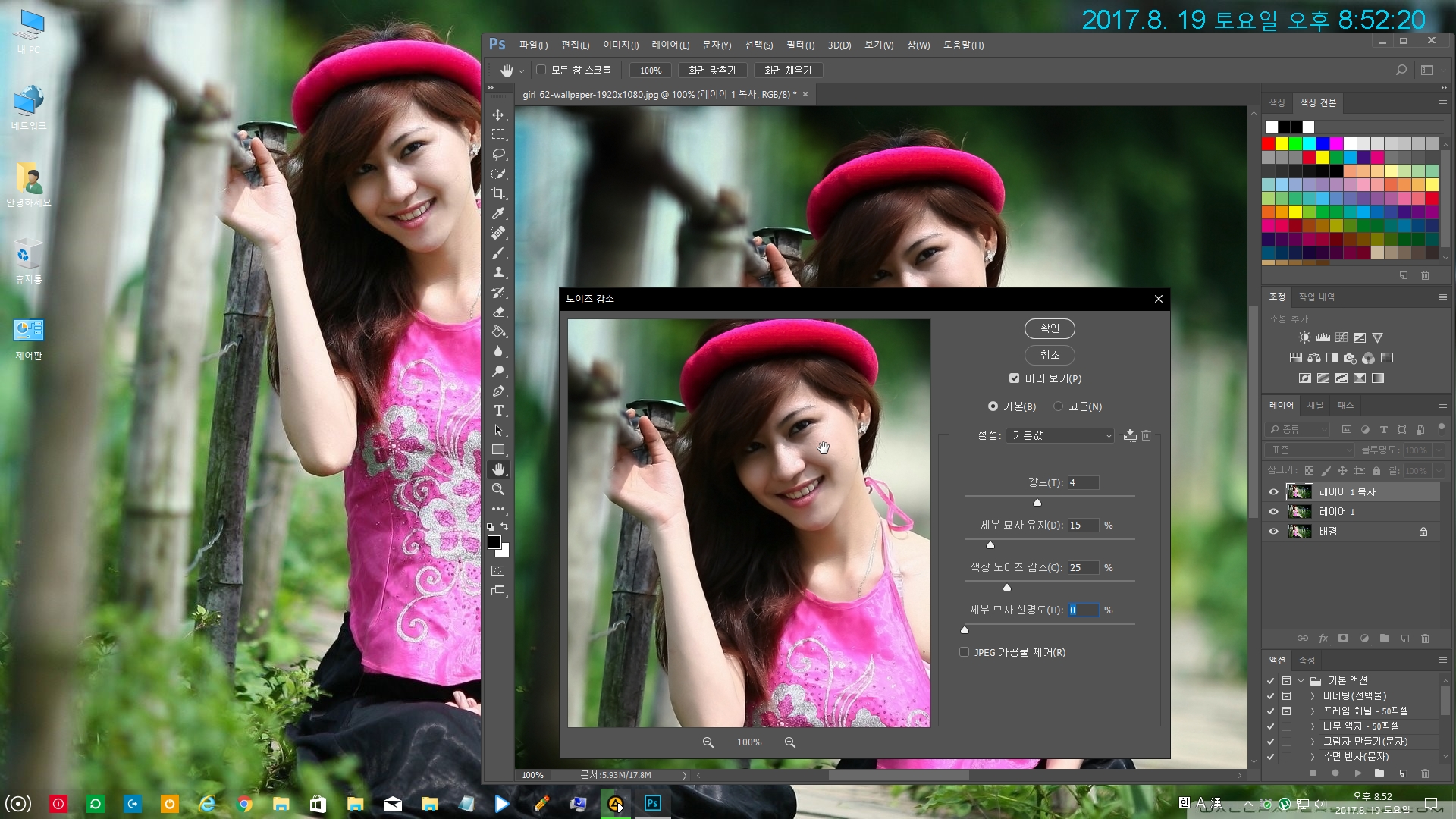1456x819 pixels.
Task: Click the 강도 strength slider handle
Action: 1037,502
